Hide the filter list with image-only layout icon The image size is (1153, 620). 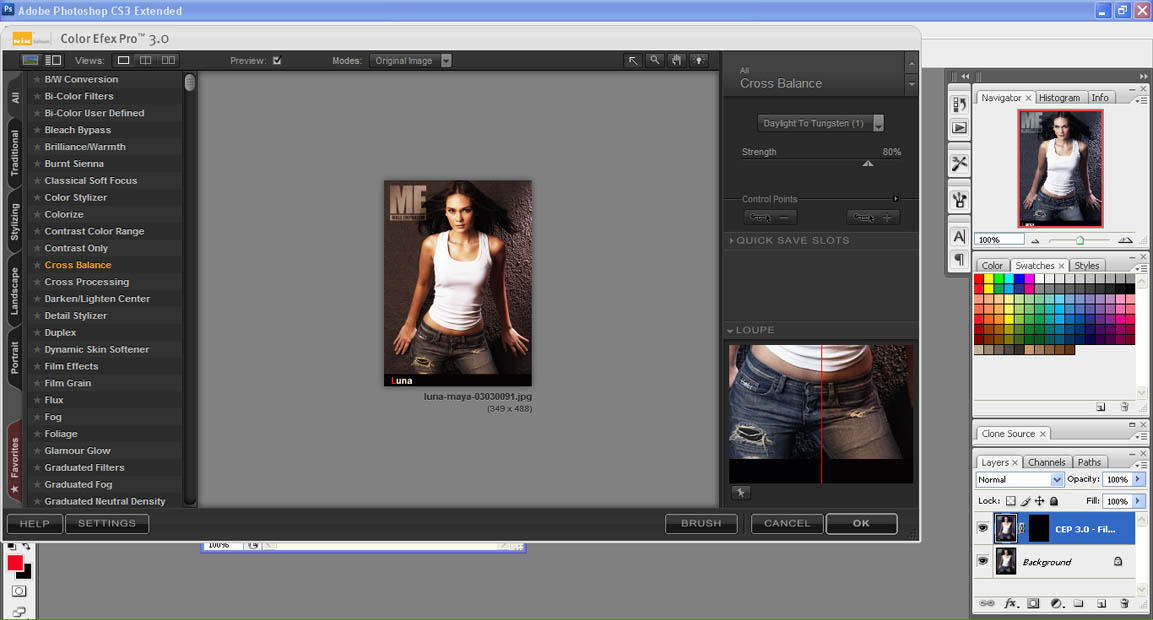30,60
